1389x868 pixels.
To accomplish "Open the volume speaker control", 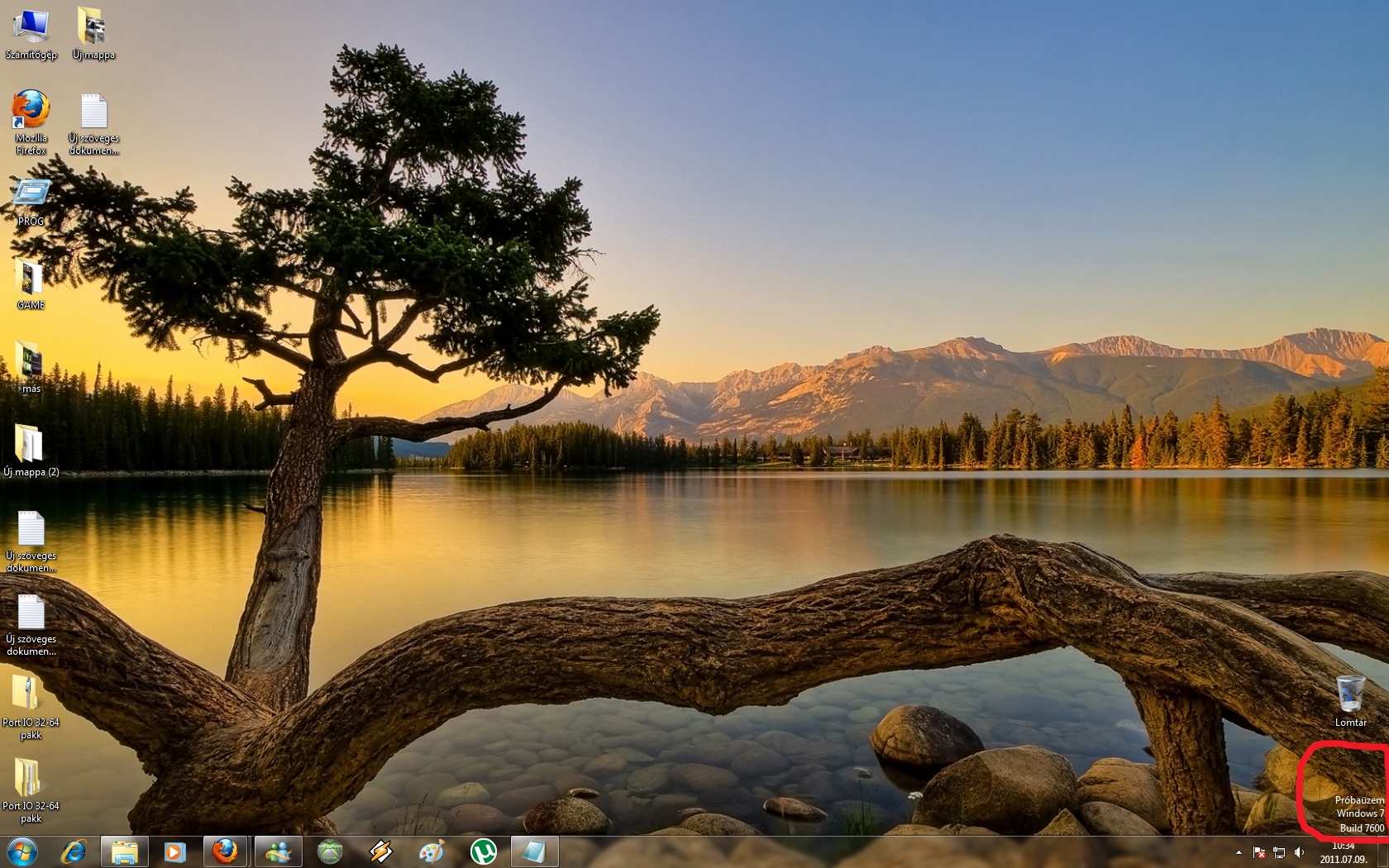I will pyautogui.click(x=1299, y=852).
